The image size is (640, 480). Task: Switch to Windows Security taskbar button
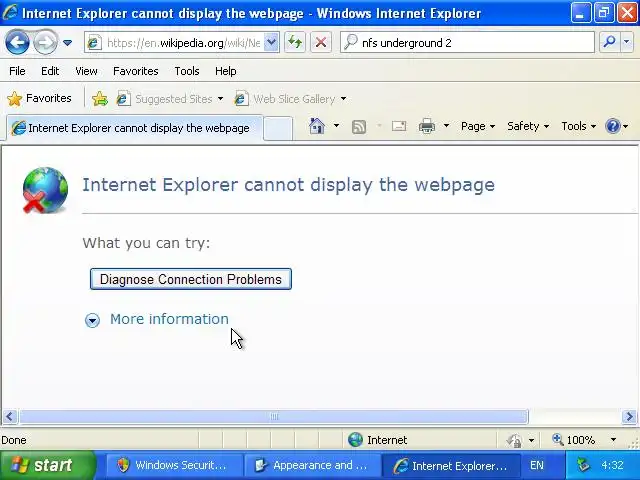pyautogui.click(x=174, y=465)
